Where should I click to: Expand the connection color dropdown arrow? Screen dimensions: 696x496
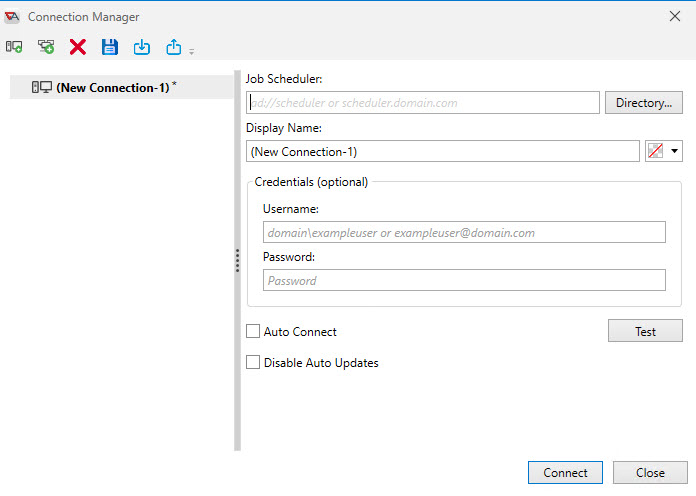pyautogui.click(x=675, y=152)
